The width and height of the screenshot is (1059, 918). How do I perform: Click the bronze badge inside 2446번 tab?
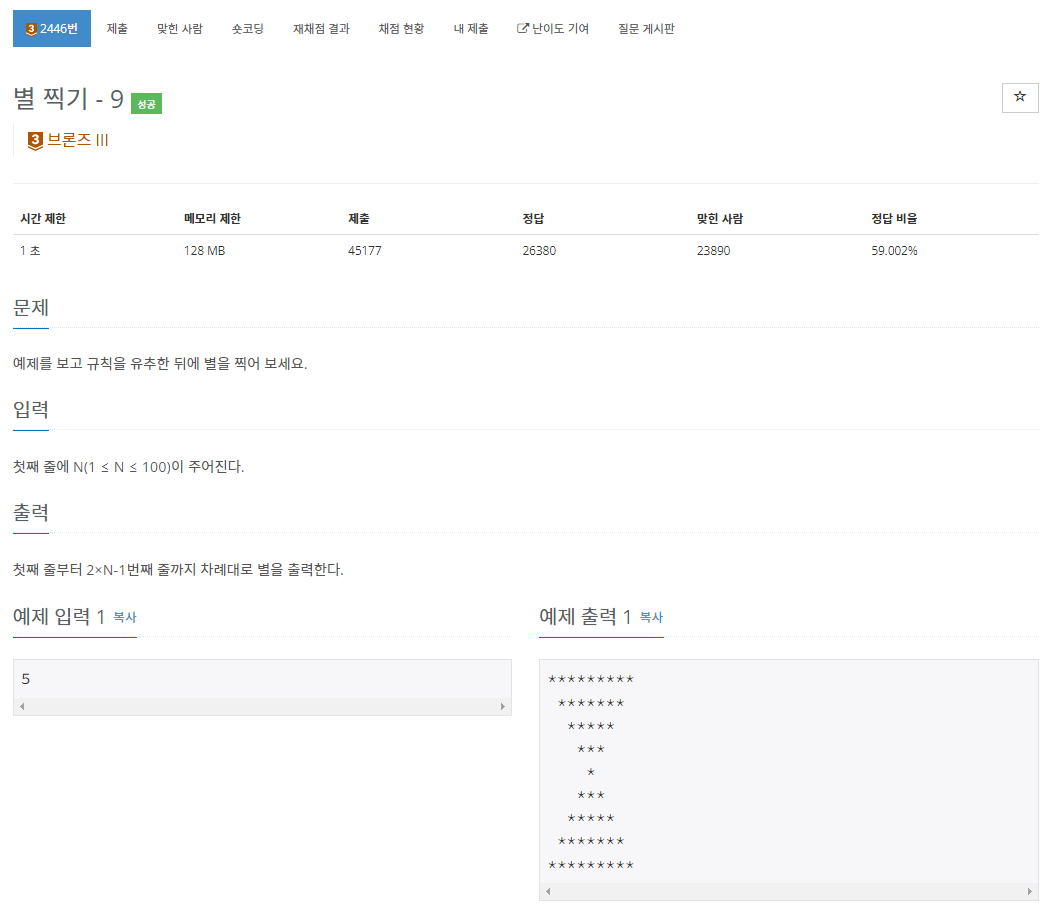(31, 29)
